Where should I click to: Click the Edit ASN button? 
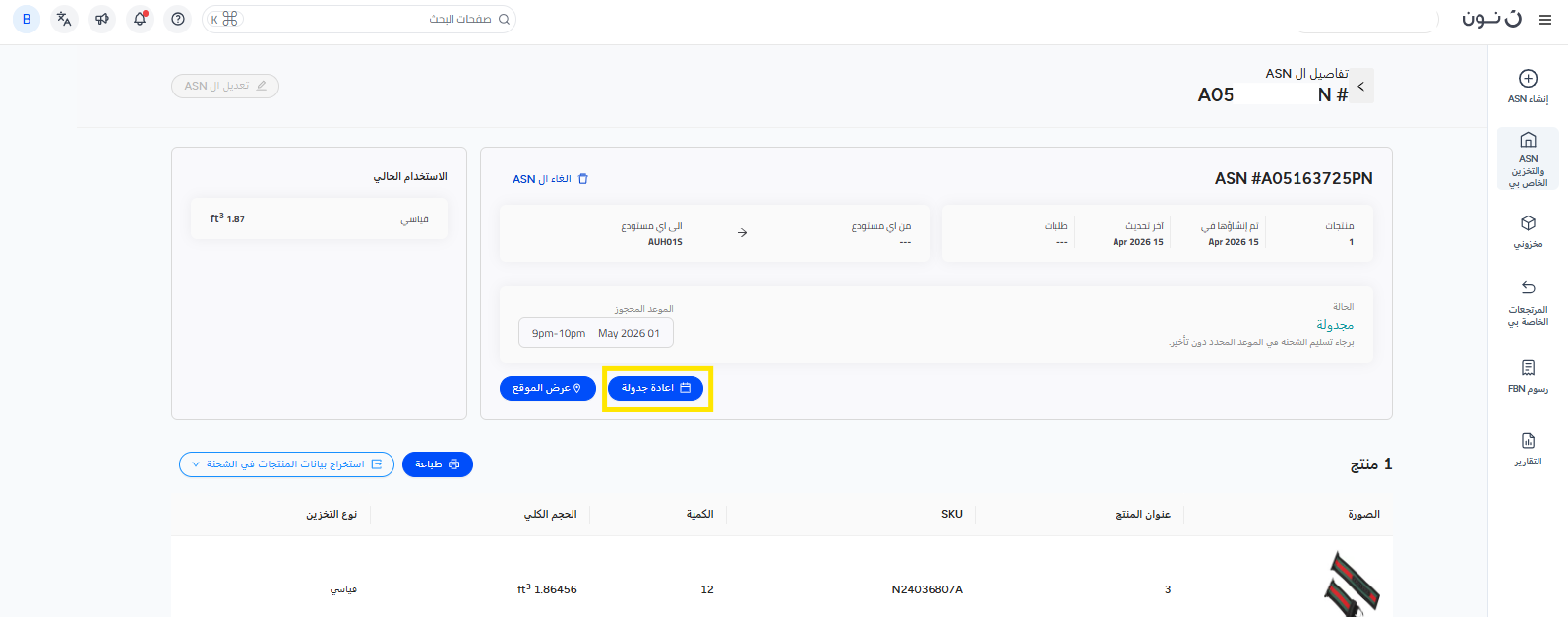pos(225,87)
